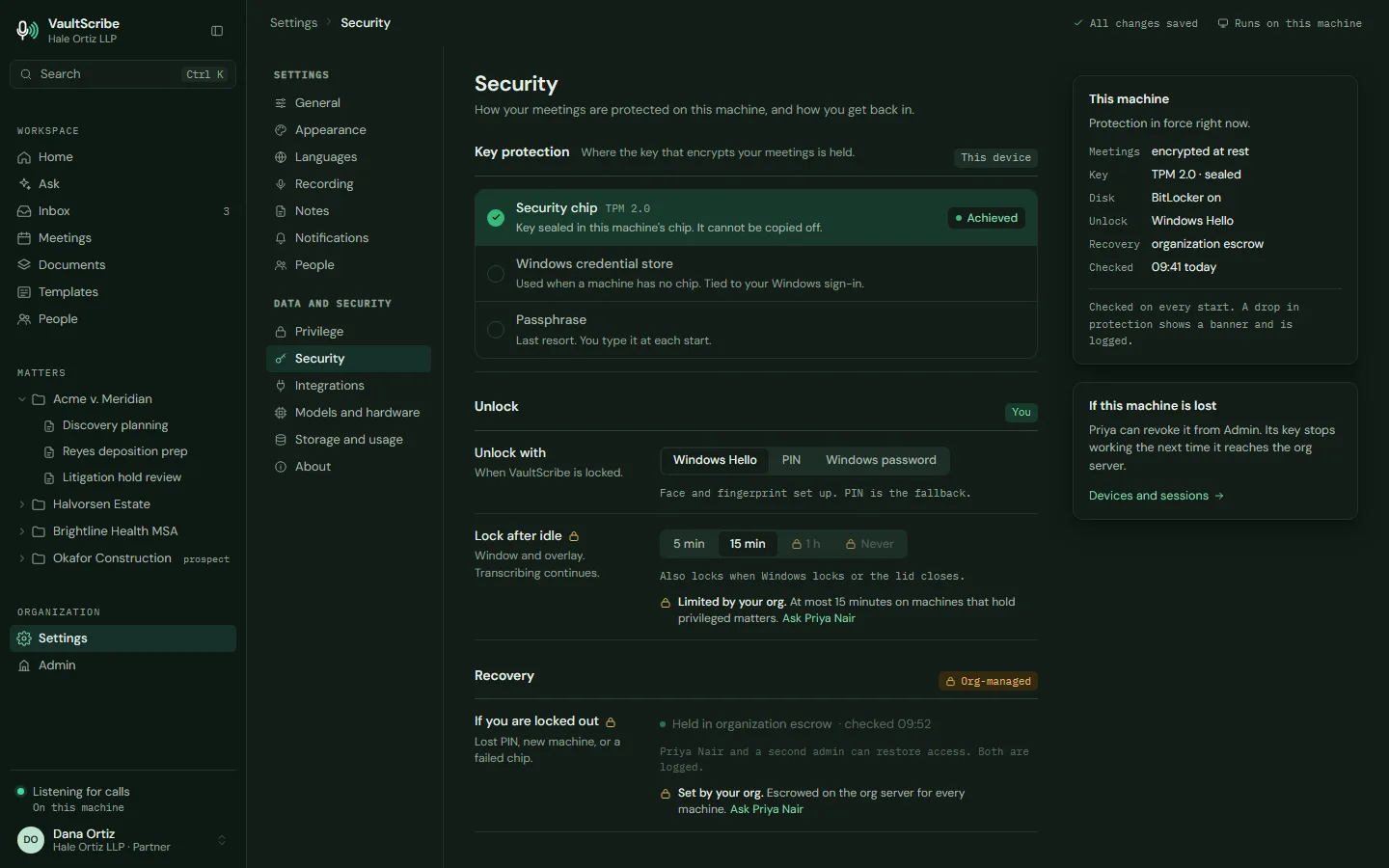1389x868 pixels.
Task: Open Privilege settings
Action: [348, 332]
